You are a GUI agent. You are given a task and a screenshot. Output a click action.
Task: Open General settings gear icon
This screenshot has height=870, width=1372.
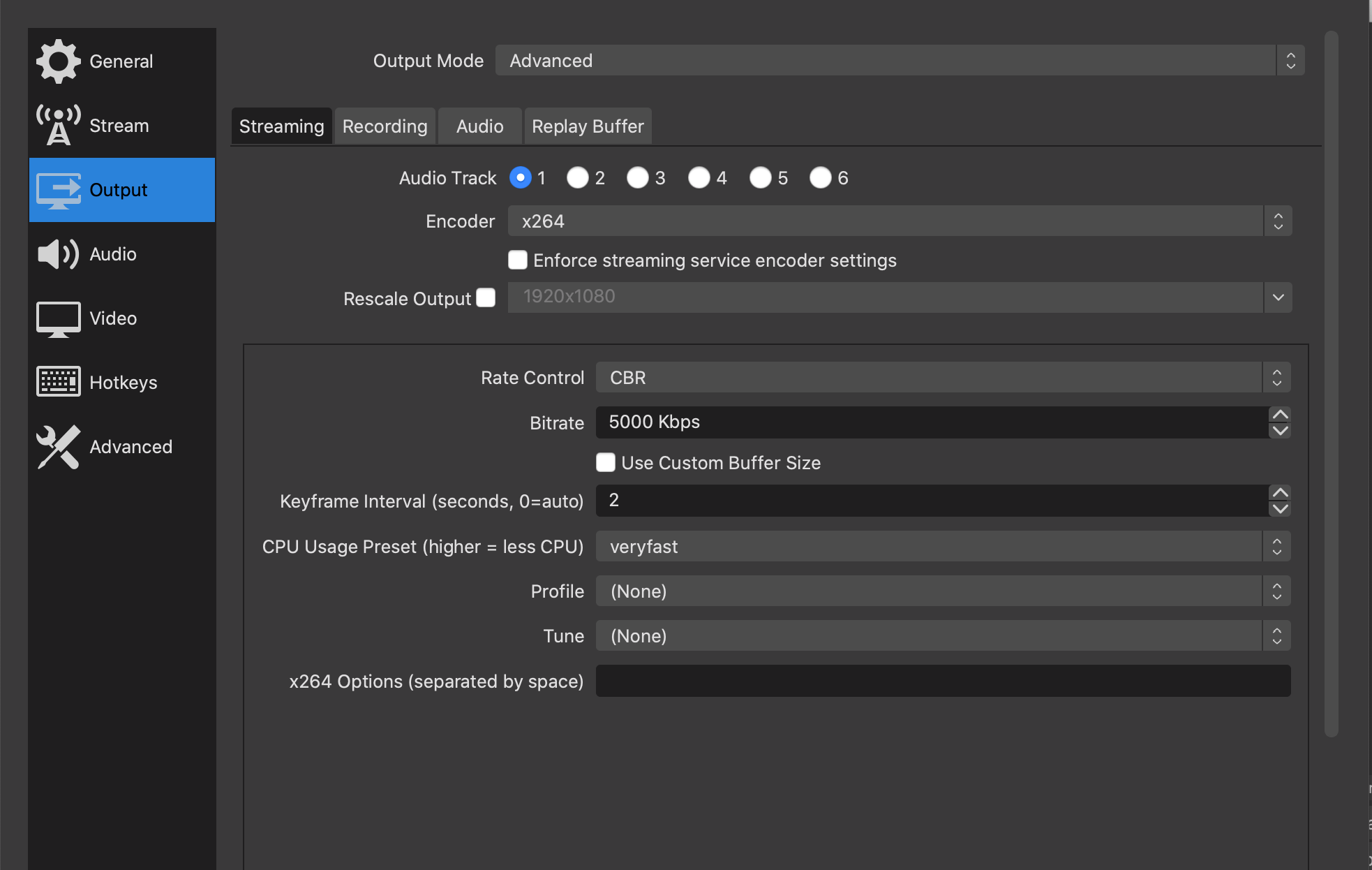pos(59,61)
